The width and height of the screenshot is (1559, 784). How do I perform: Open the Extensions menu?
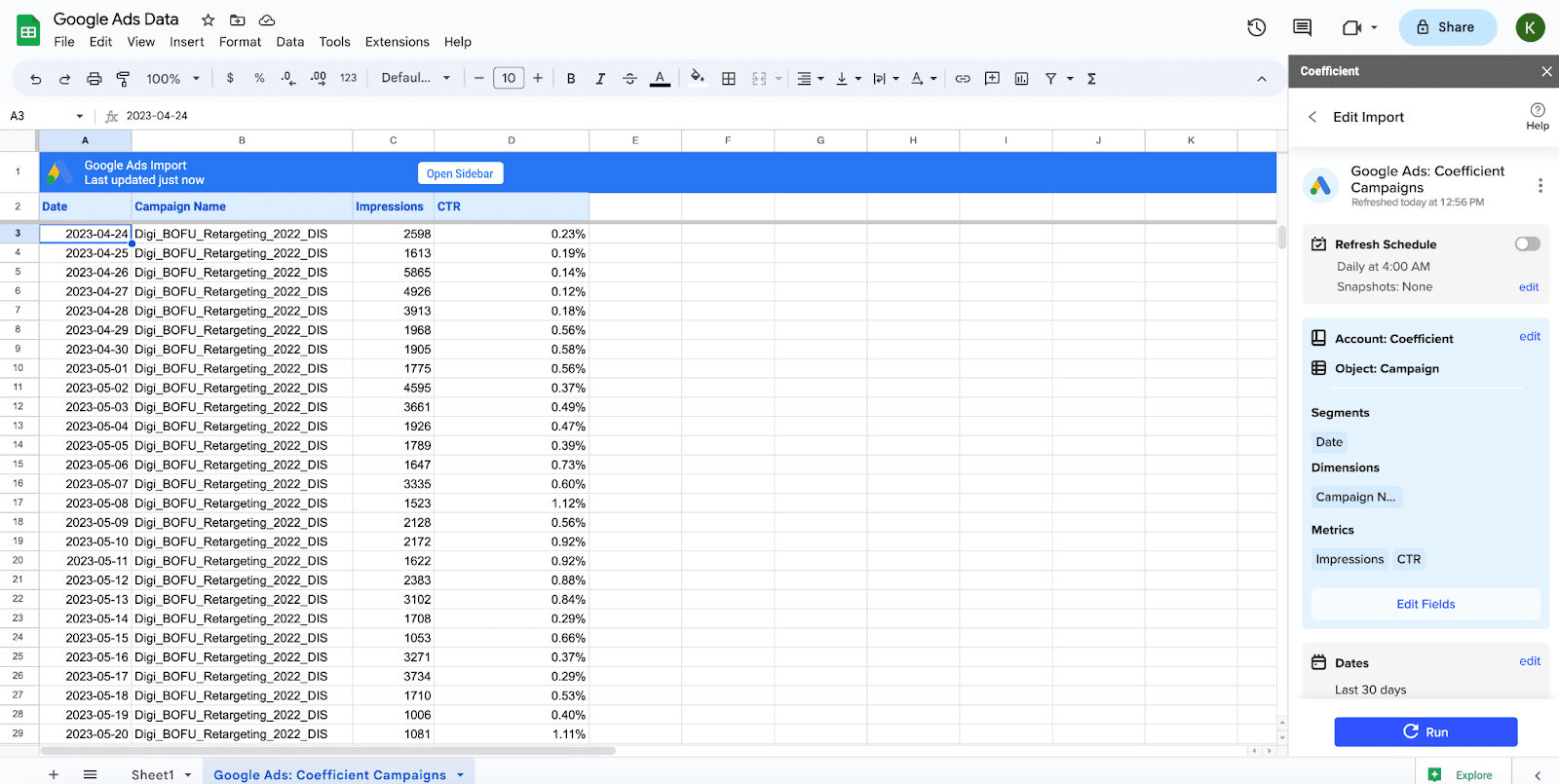point(398,42)
